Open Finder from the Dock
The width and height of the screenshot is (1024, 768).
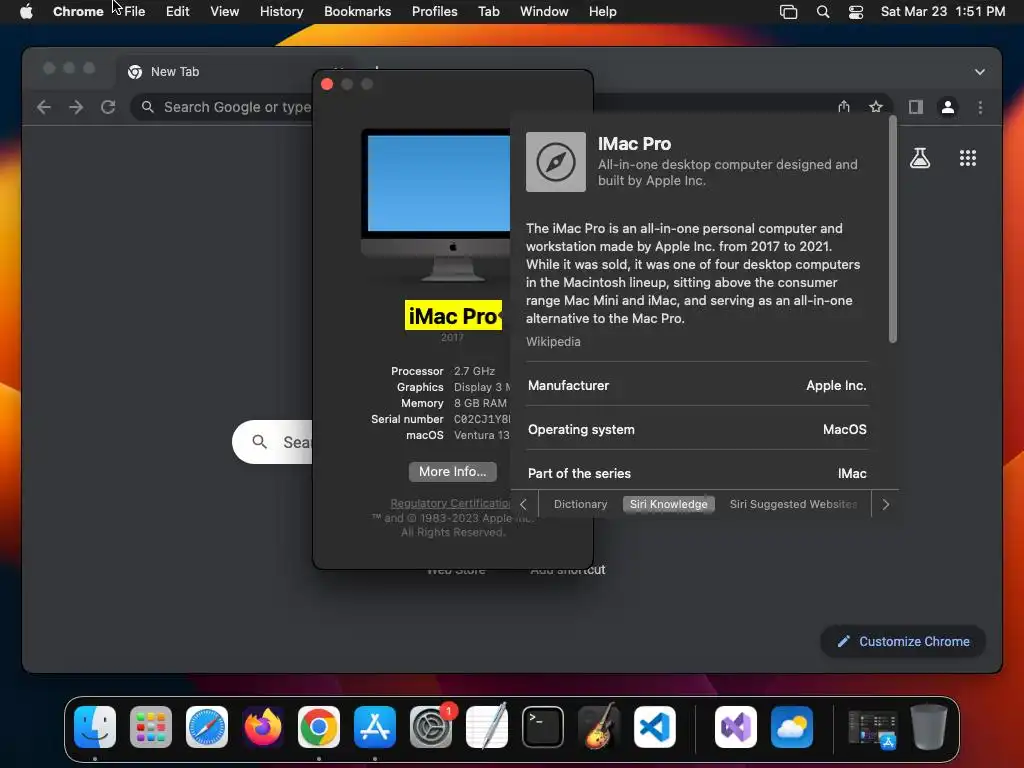click(95, 727)
